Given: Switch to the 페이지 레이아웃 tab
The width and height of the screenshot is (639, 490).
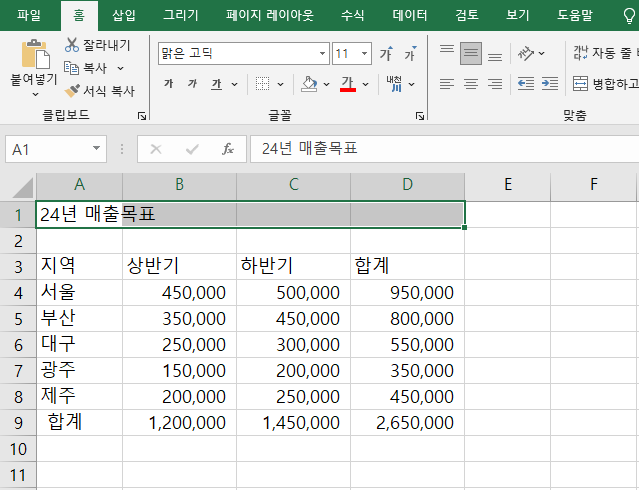Looking at the screenshot, I should [x=270, y=15].
